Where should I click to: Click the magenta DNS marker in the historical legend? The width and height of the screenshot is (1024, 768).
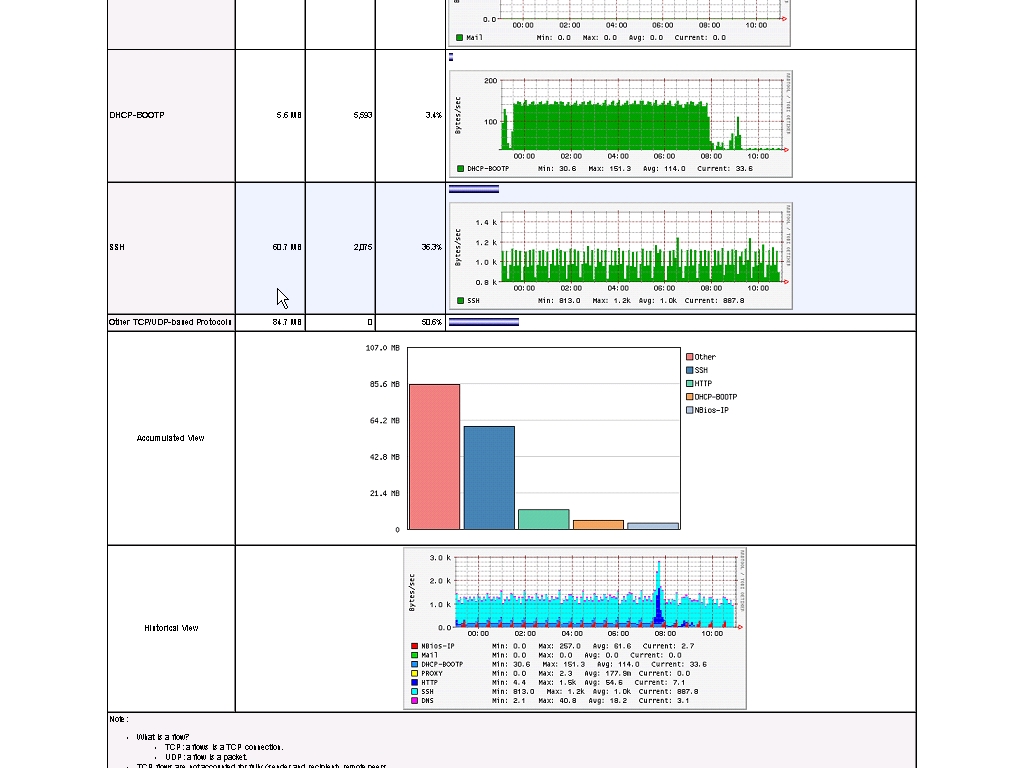414,701
